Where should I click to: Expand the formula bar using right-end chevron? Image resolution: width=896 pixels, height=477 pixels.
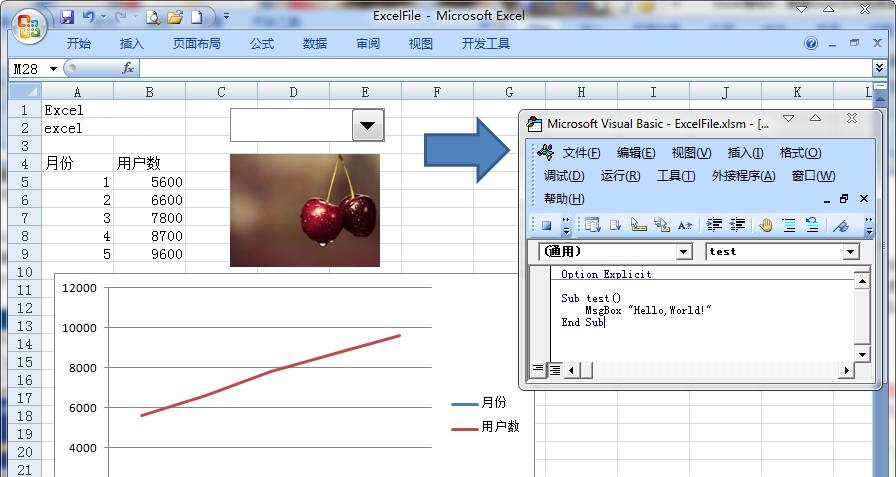pos(879,69)
